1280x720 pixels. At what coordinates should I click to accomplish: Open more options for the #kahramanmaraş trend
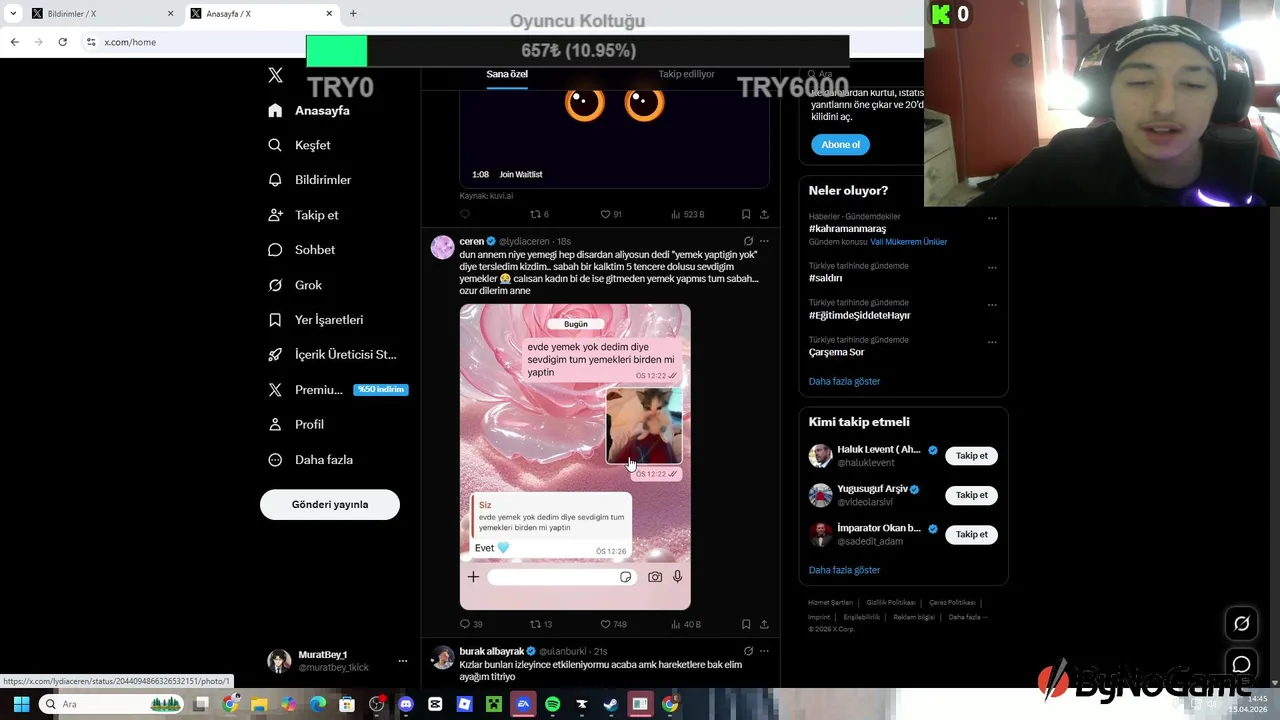click(992, 217)
